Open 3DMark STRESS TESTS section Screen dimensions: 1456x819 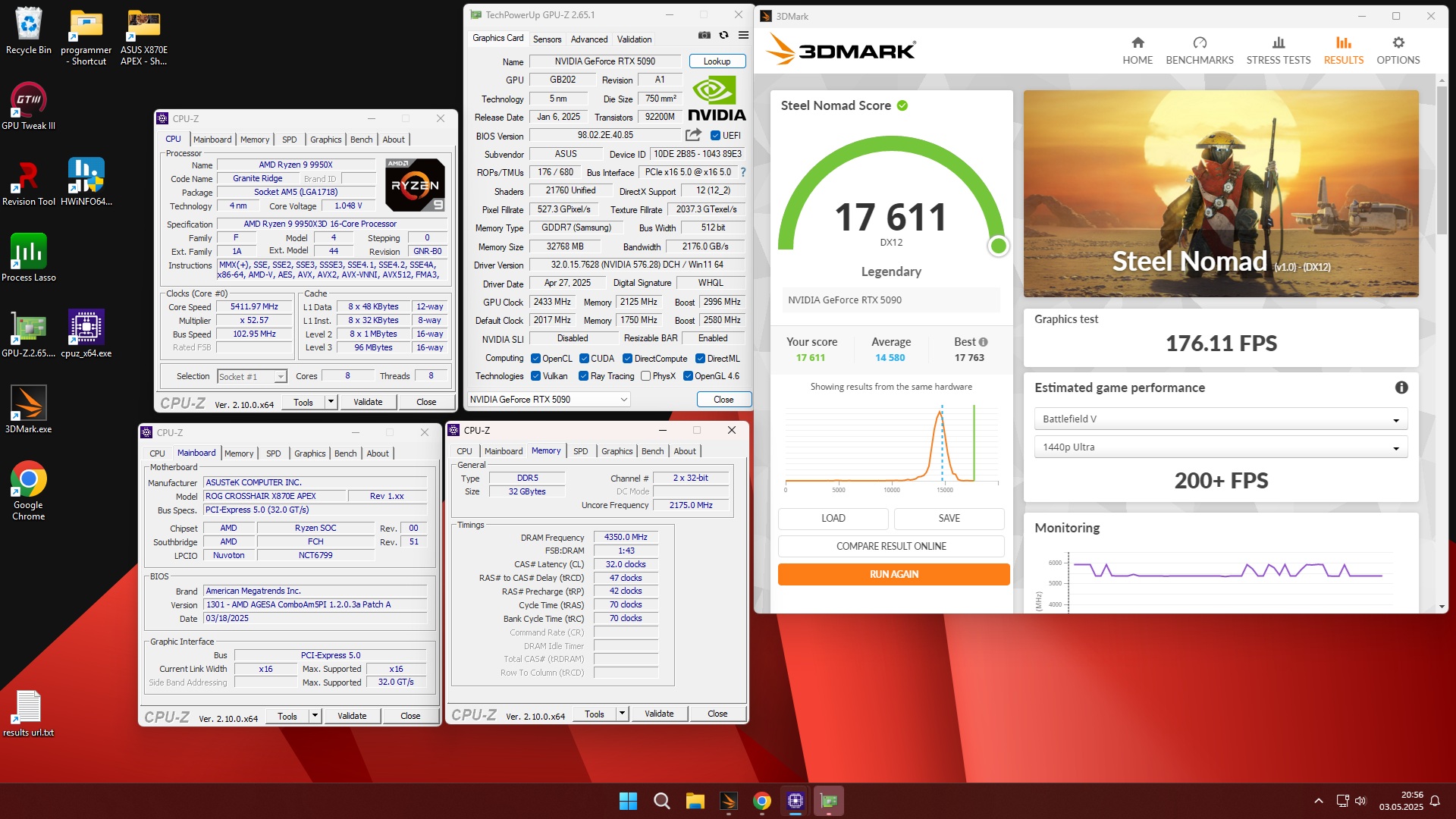coord(1279,51)
